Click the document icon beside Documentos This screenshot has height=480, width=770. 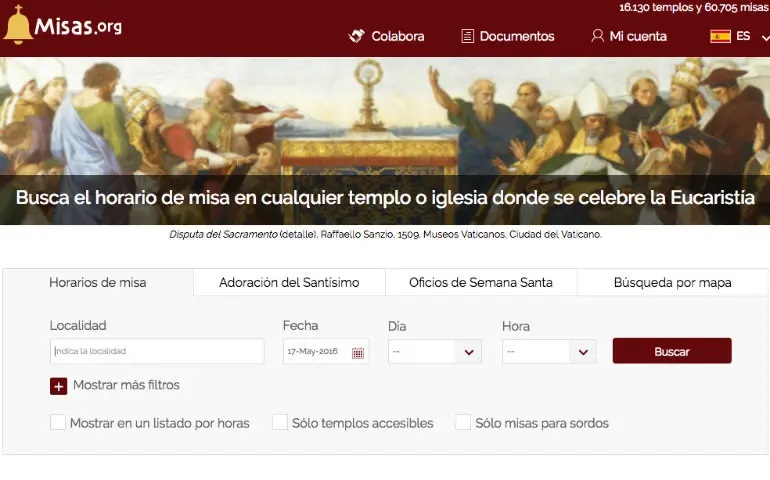pyautogui.click(x=467, y=36)
